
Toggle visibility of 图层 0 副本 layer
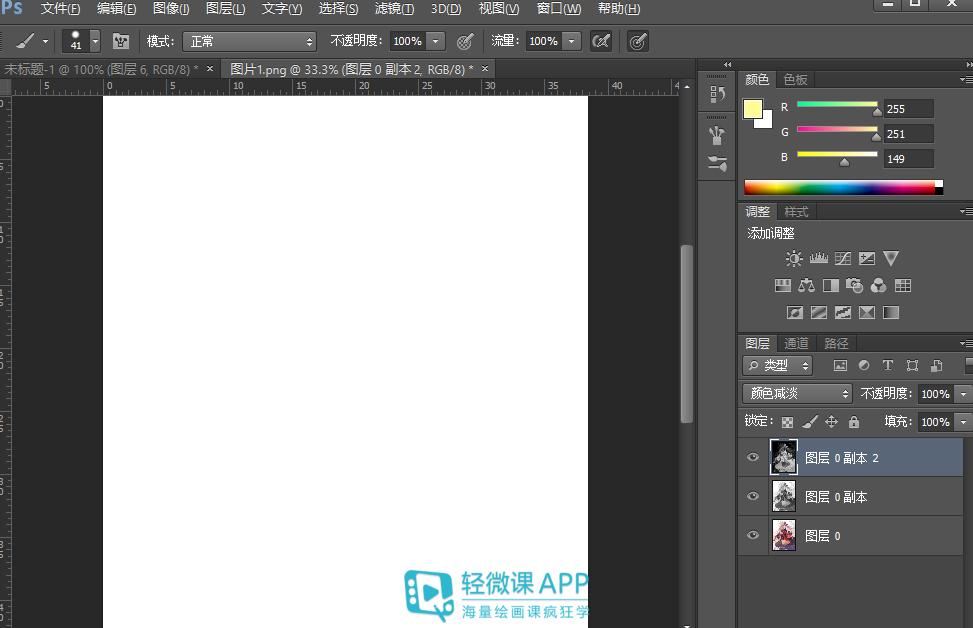tap(753, 497)
